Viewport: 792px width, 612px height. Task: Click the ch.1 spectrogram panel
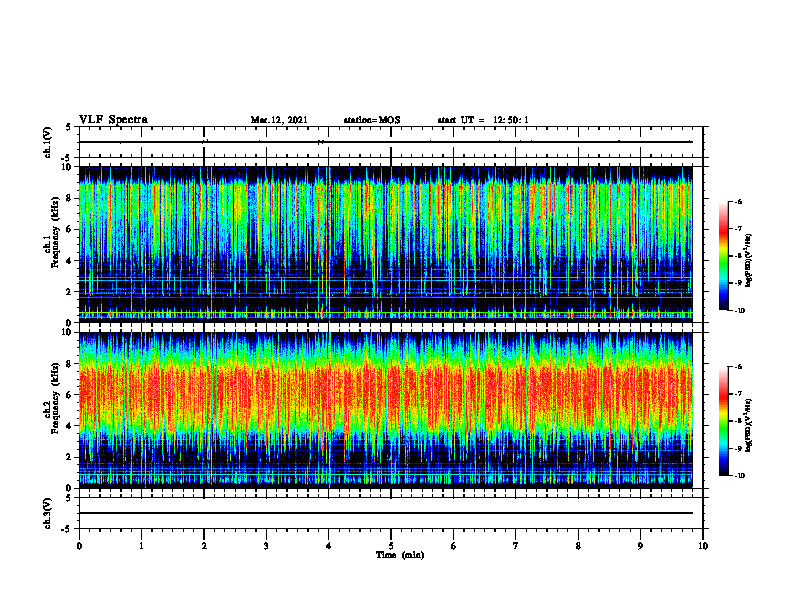pyautogui.click(x=386, y=244)
